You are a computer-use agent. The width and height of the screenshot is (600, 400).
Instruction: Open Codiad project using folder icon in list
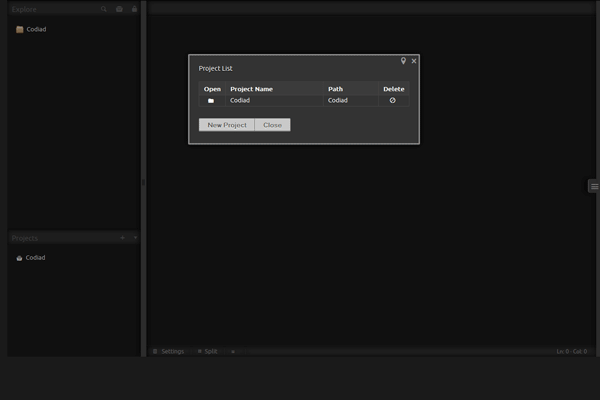211,101
